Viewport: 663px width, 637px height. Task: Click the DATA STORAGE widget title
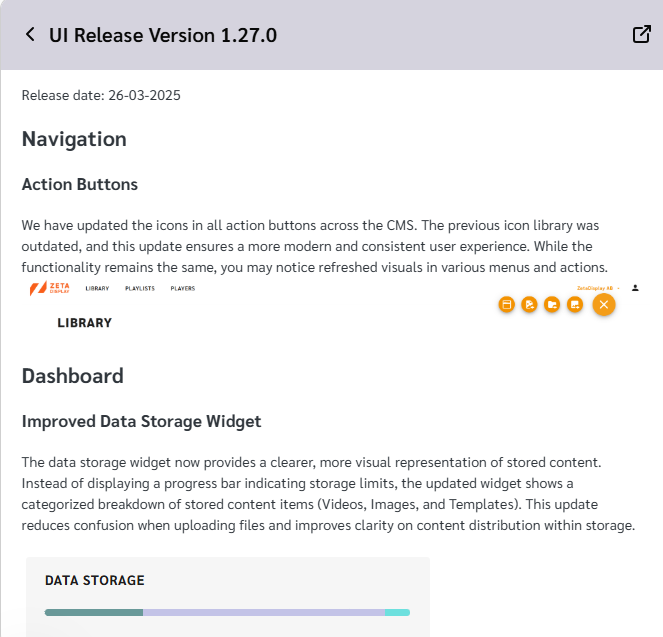pyautogui.click(x=95, y=580)
